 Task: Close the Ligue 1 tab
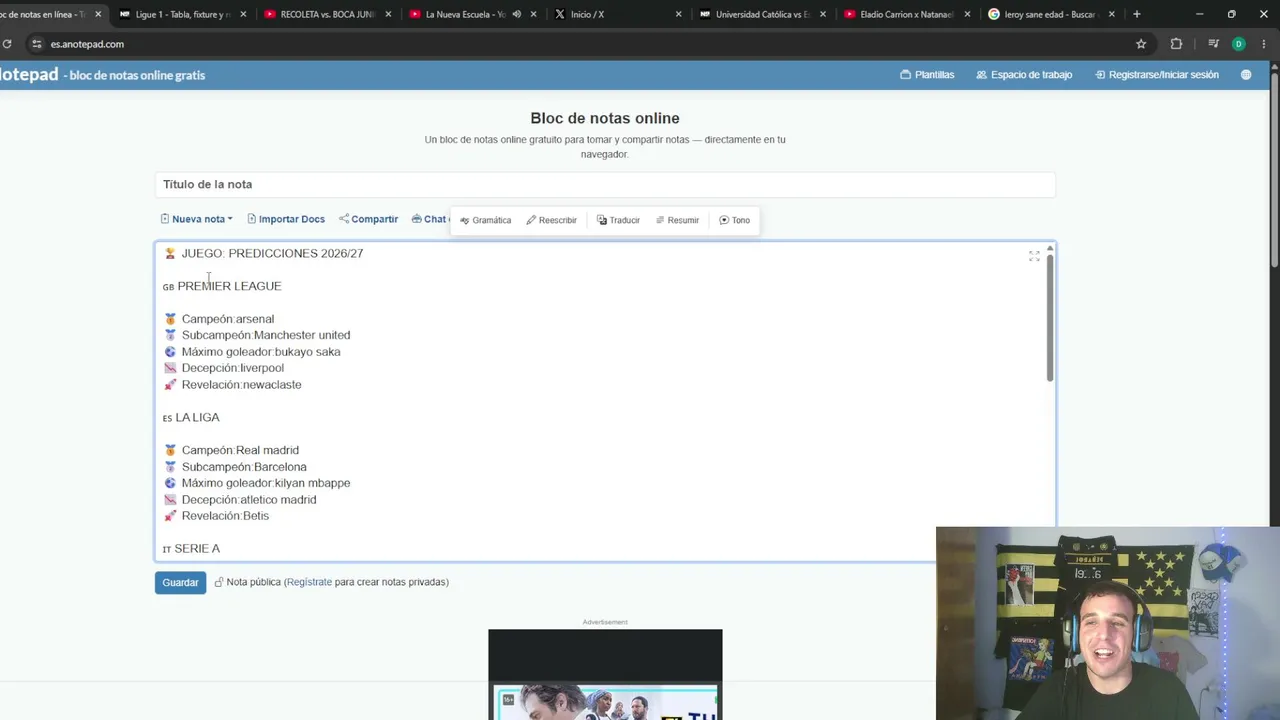[243, 14]
